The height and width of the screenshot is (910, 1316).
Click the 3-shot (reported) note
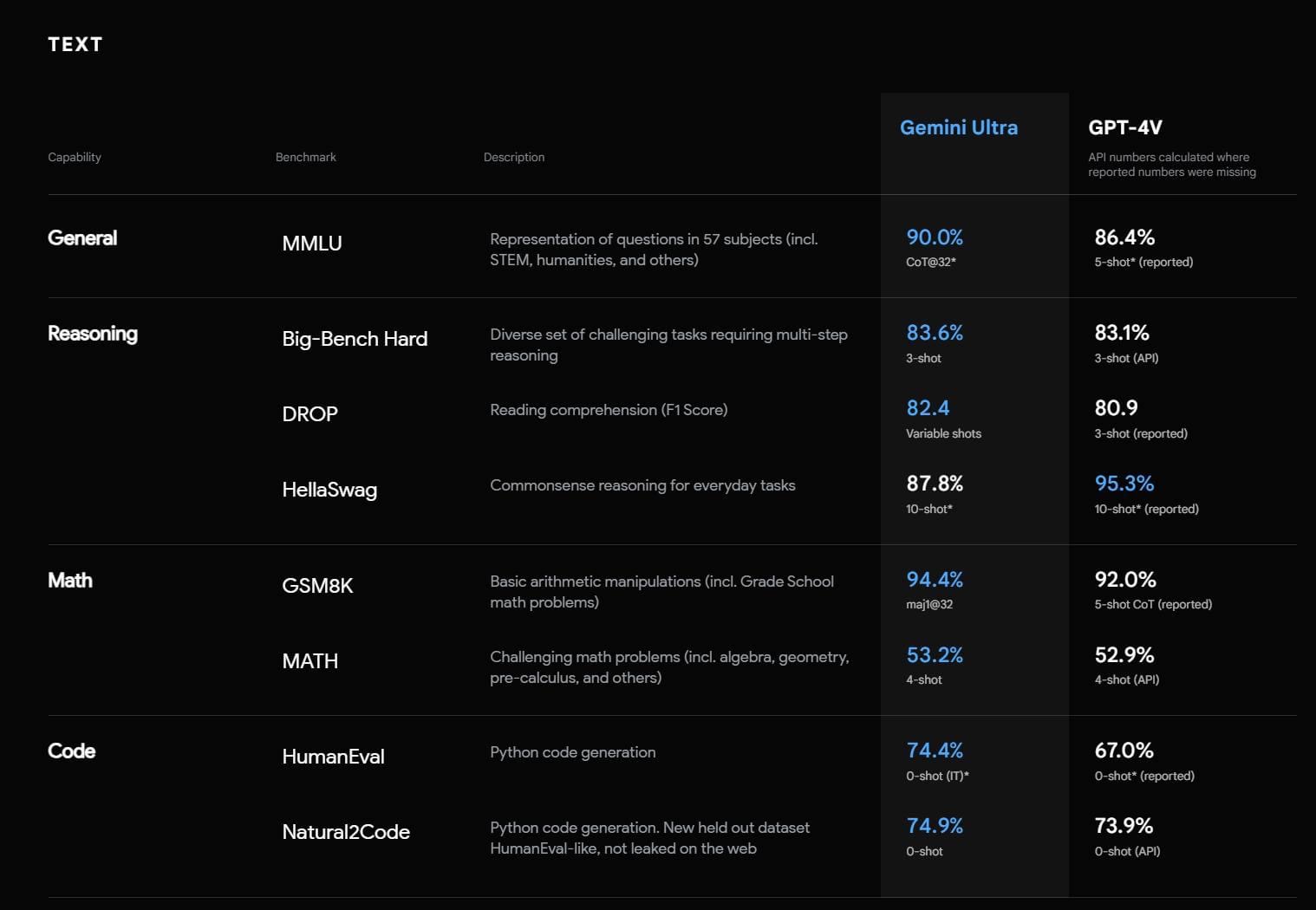coord(1141,433)
